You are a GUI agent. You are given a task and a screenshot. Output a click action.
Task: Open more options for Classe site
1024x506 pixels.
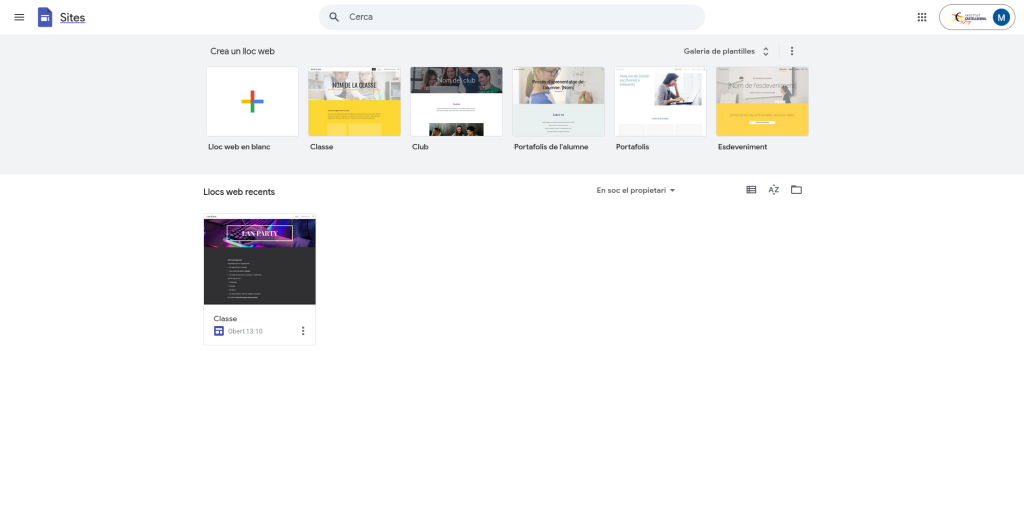303,331
